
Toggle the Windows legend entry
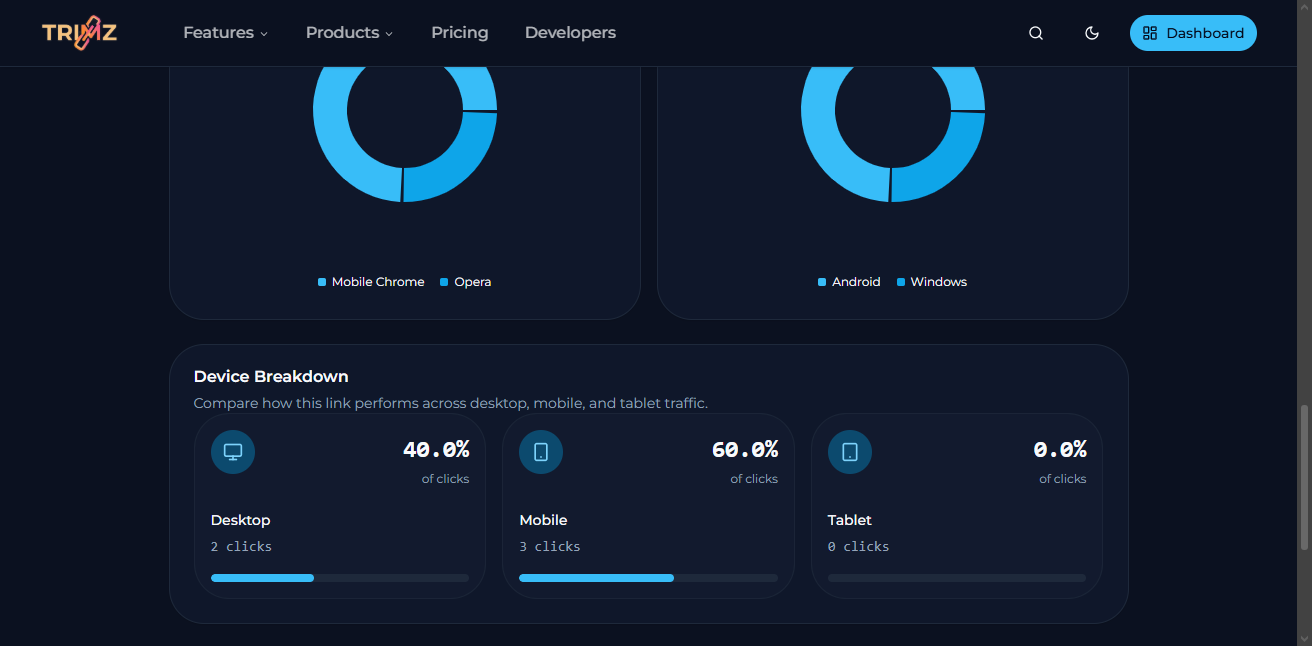931,282
